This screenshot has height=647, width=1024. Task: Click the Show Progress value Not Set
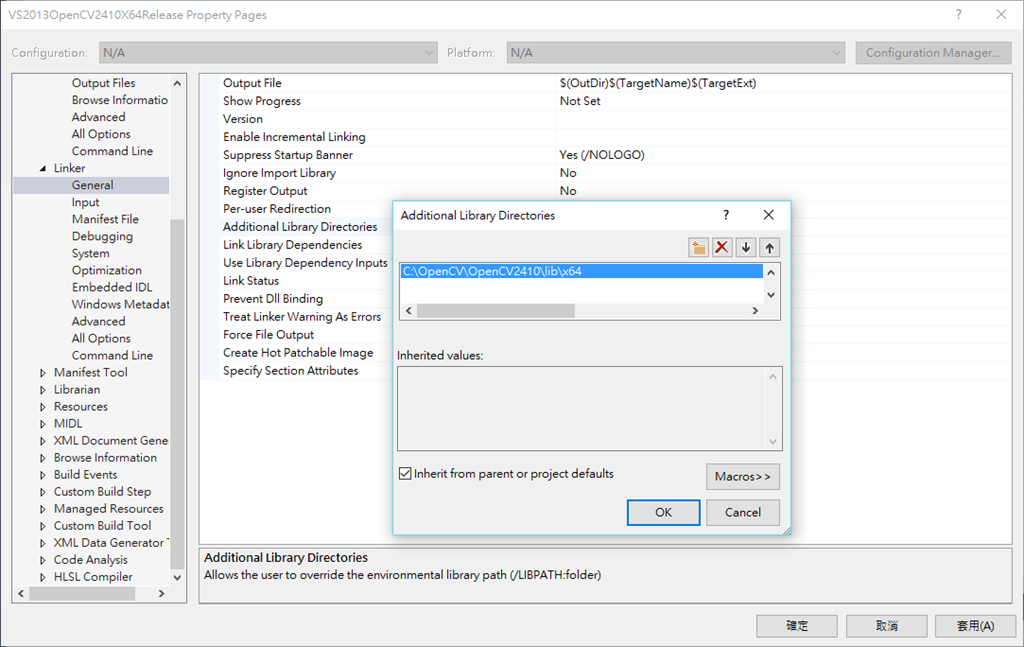click(x=580, y=101)
